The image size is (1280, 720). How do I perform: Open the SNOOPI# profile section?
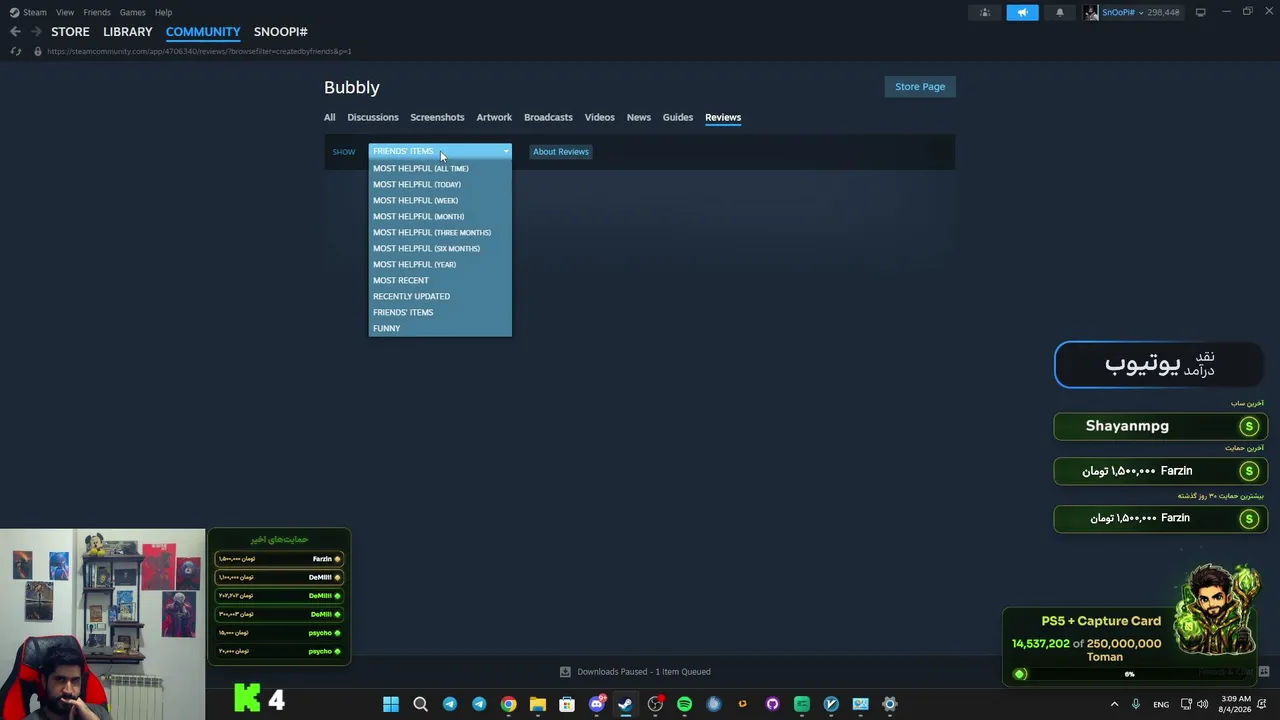pos(281,32)
